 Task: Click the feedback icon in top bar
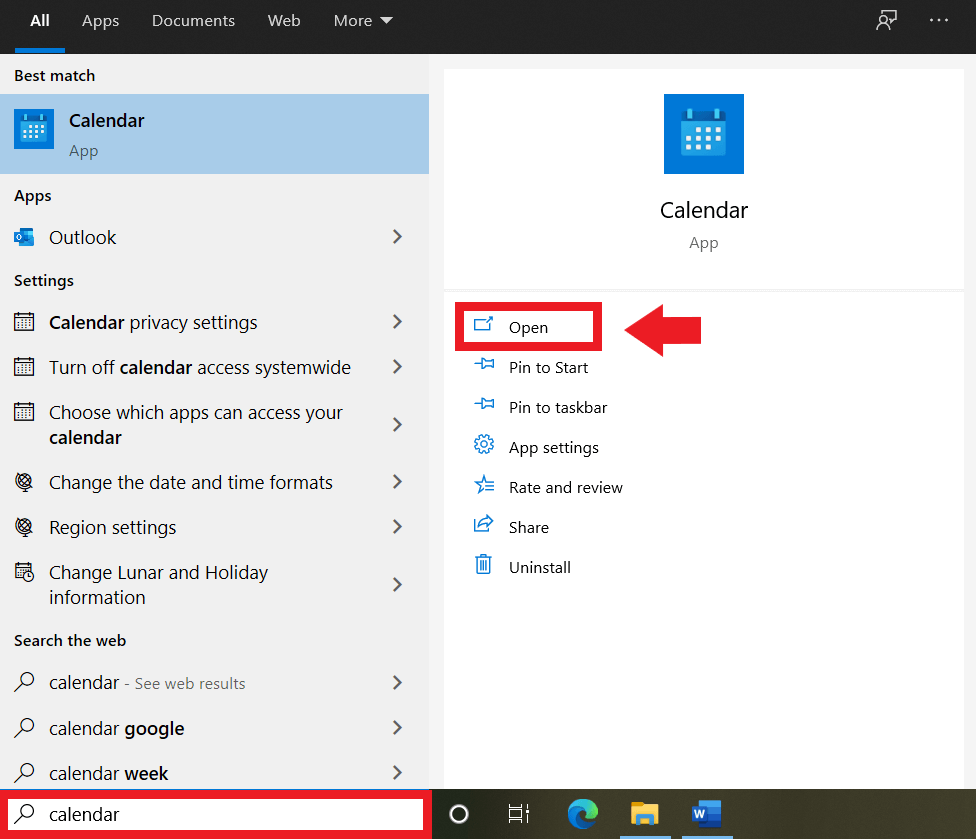(x=886, y=21)
